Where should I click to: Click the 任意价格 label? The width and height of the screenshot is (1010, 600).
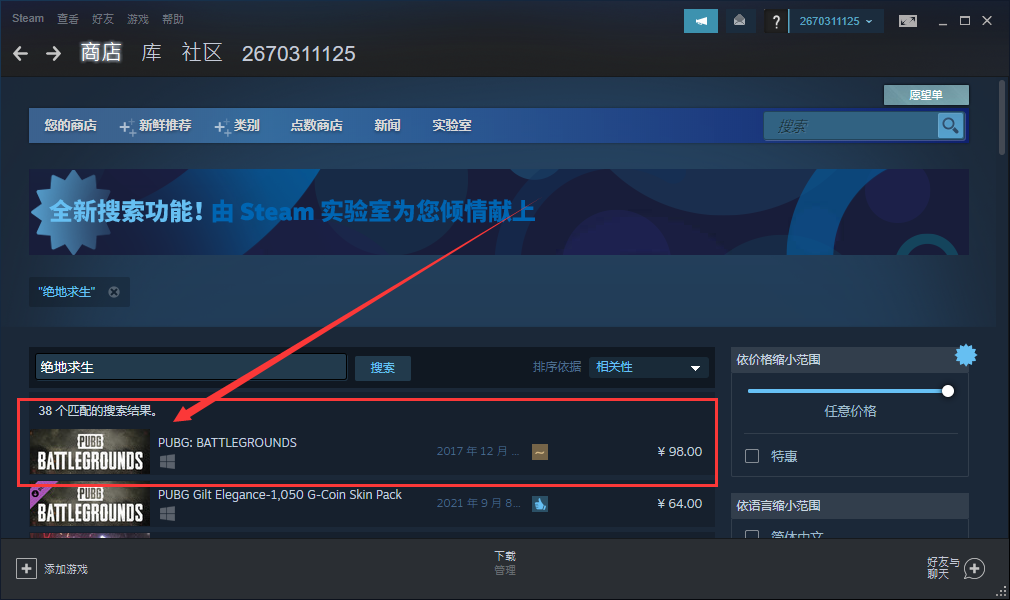(850, 411)
